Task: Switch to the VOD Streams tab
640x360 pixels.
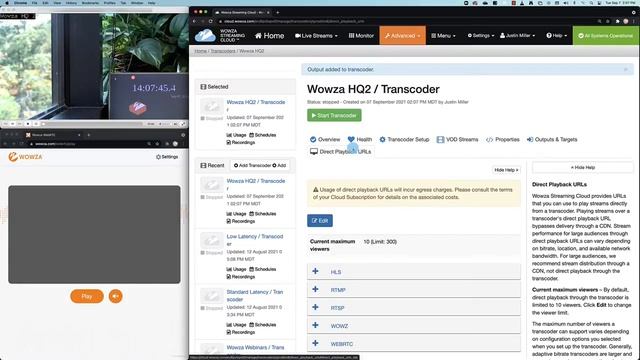Action: pyautogui.click(x=457, y=140)
